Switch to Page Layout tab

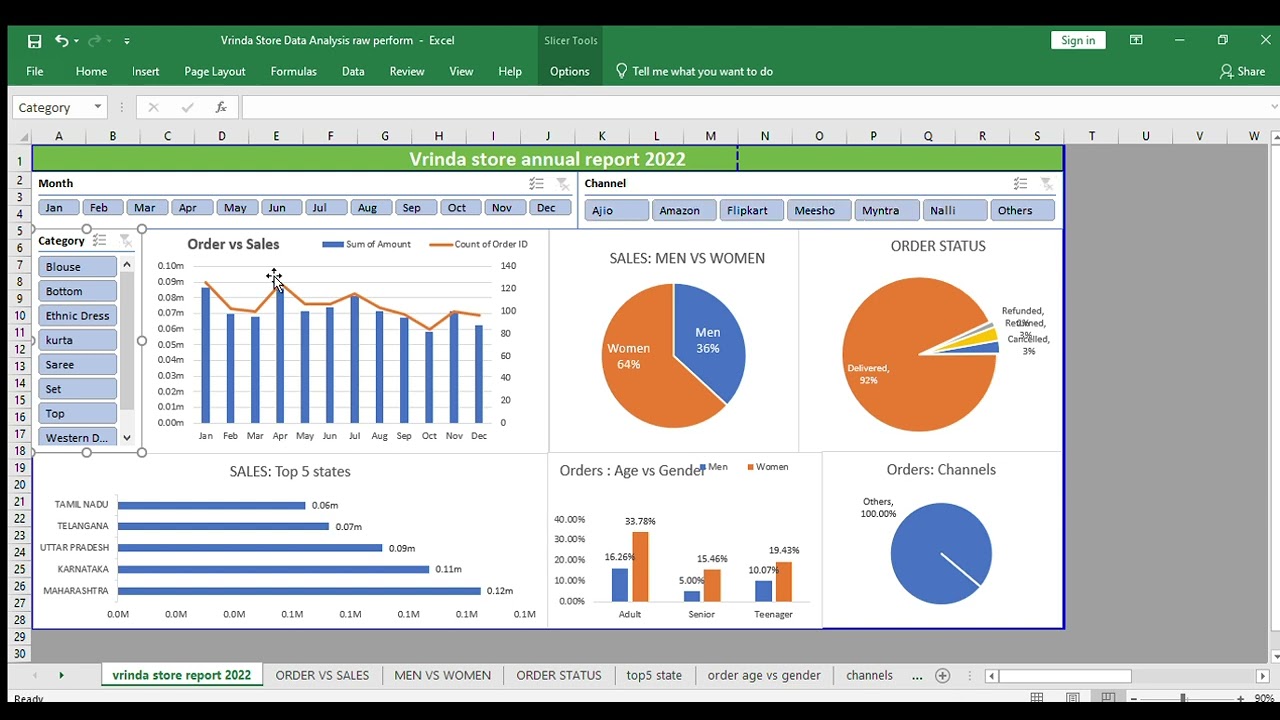point(215,71)
